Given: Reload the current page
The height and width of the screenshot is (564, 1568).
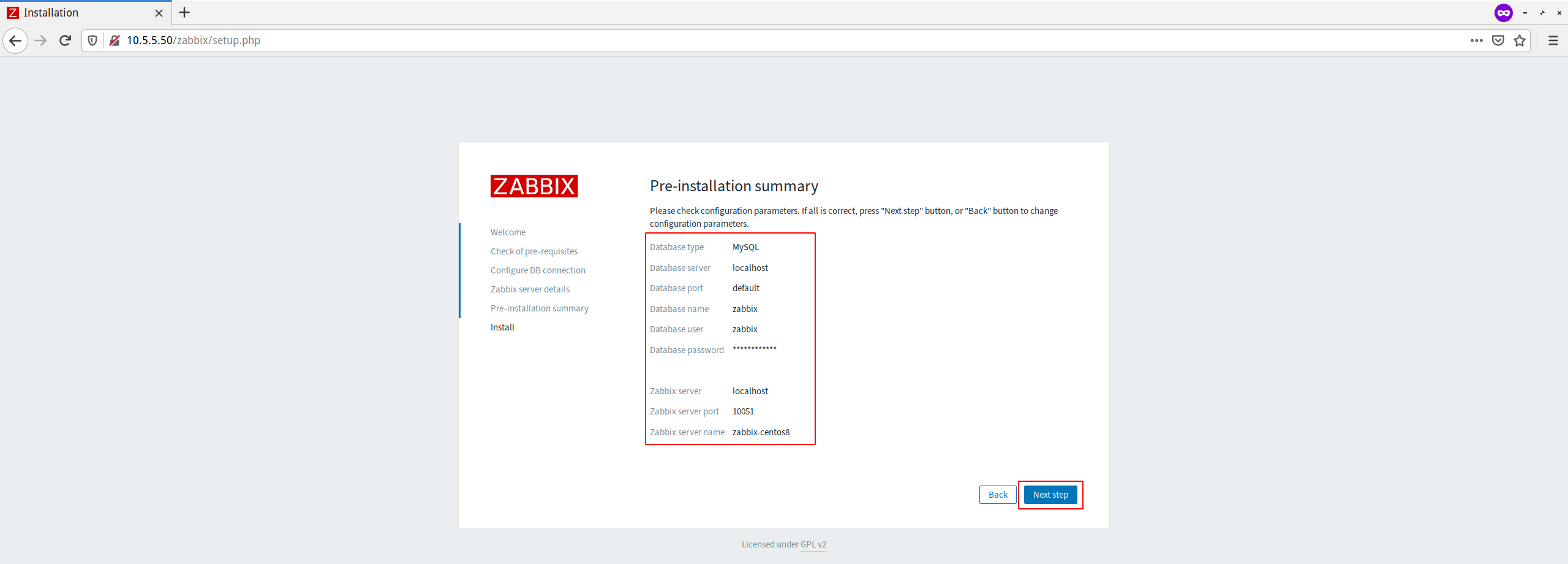Looking at the screenshot, I should click(65, 40).
